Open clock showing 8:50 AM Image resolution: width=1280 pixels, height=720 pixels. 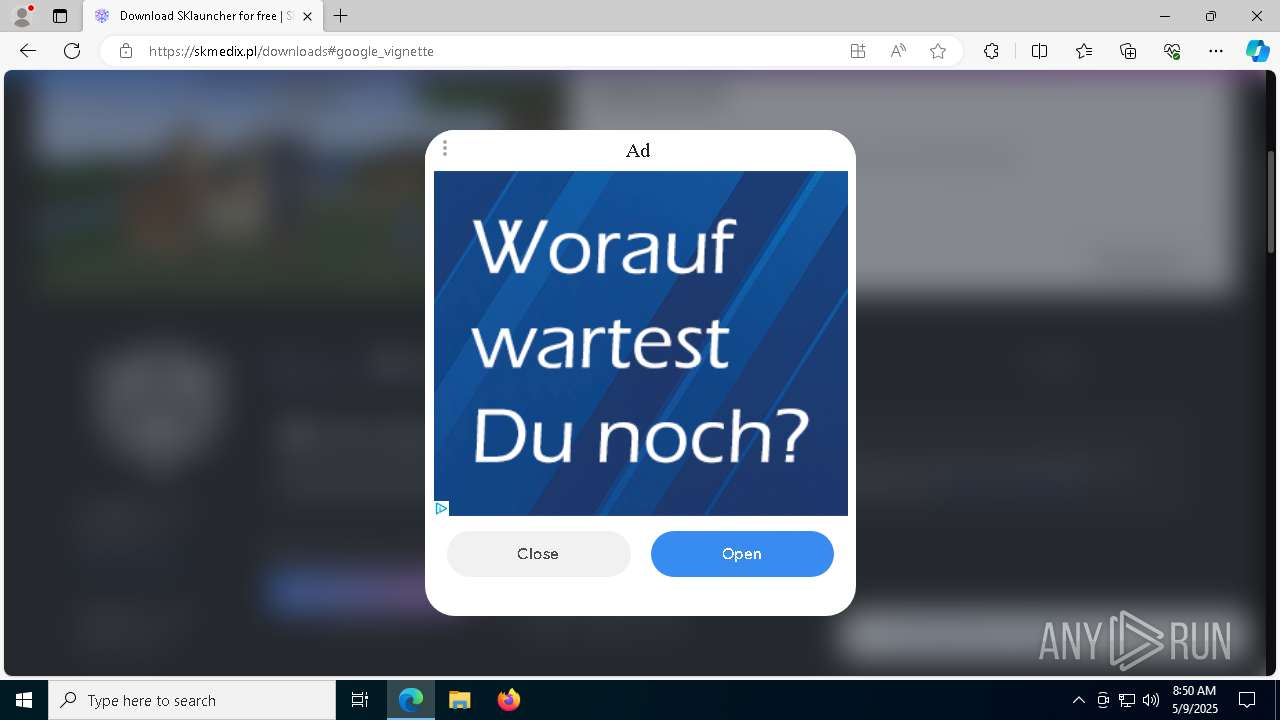click(x=1194, y=700)
